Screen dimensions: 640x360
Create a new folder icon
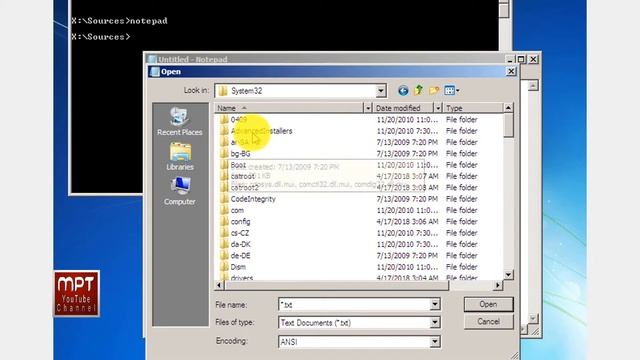[x=434, y=90]
